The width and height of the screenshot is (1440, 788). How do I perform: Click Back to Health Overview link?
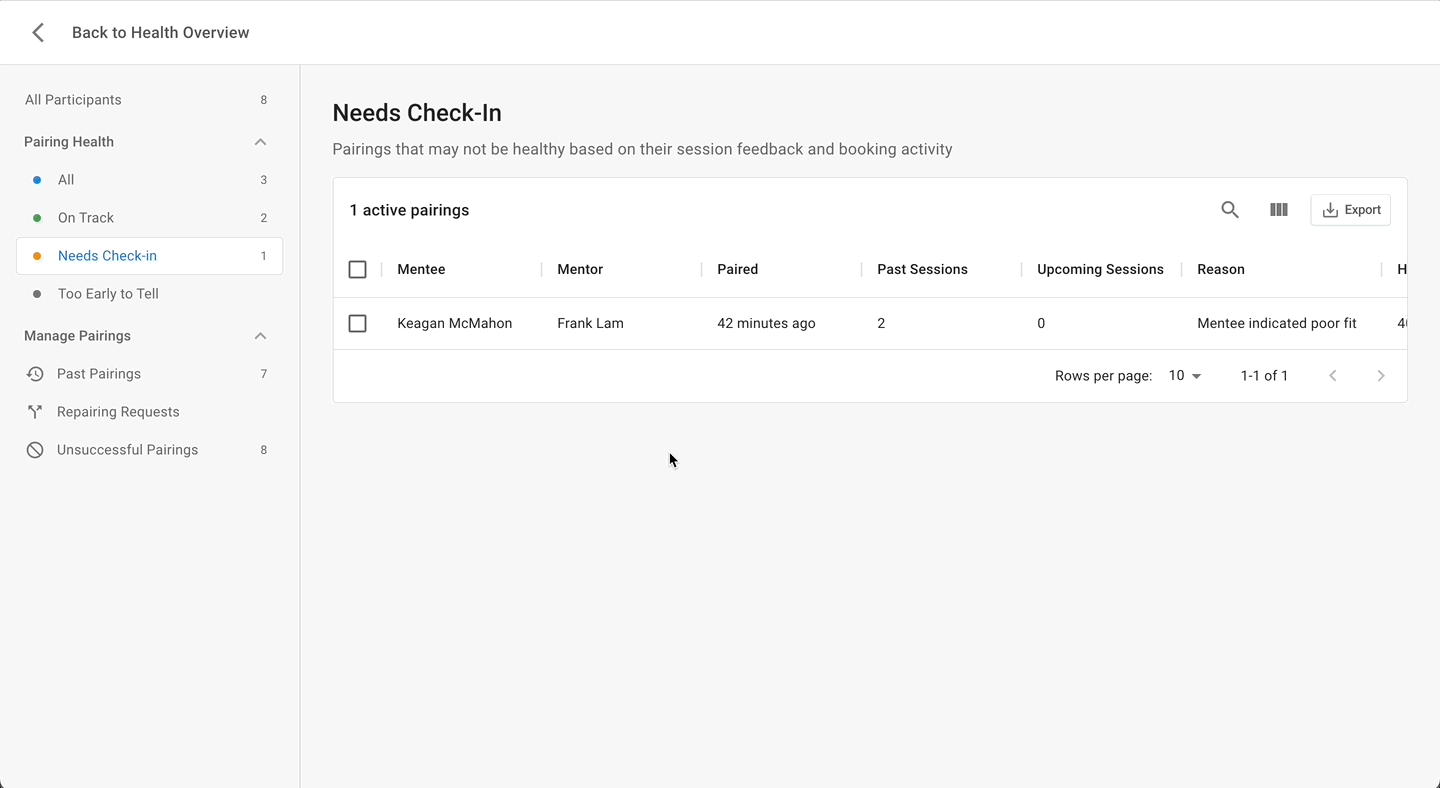tap(160, 33)
